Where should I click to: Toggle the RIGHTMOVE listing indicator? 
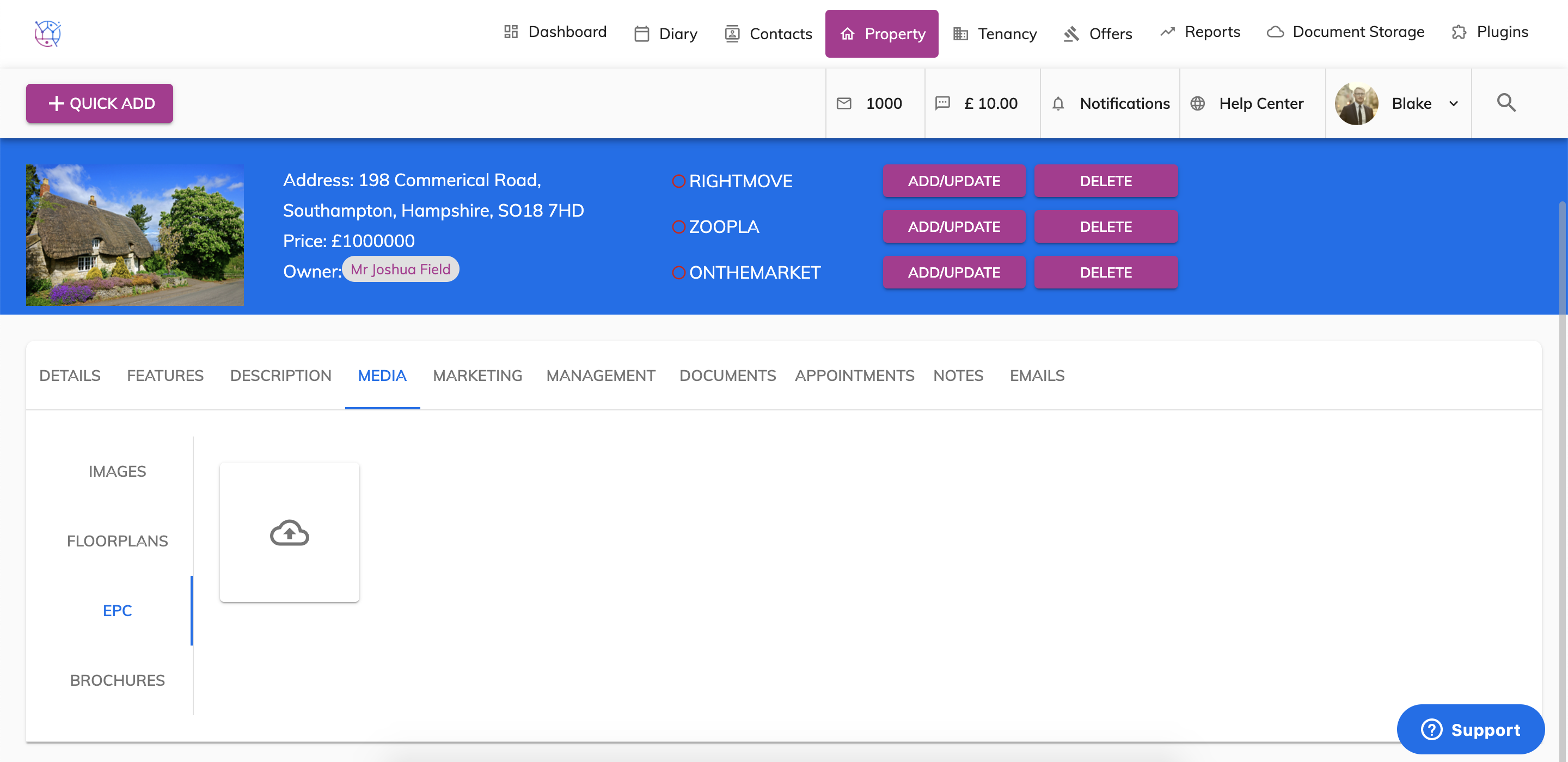coord(679,181)
